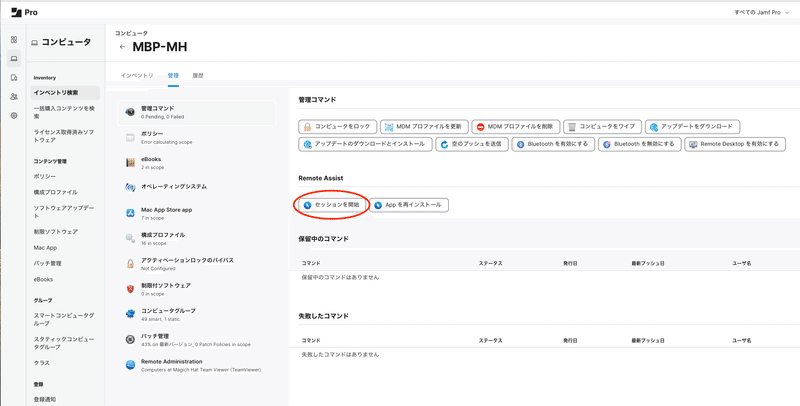800x406 pixels.
Task: Click Bluetooth icon on Bluetooth を有効にする
Action: tap(521, 144)
